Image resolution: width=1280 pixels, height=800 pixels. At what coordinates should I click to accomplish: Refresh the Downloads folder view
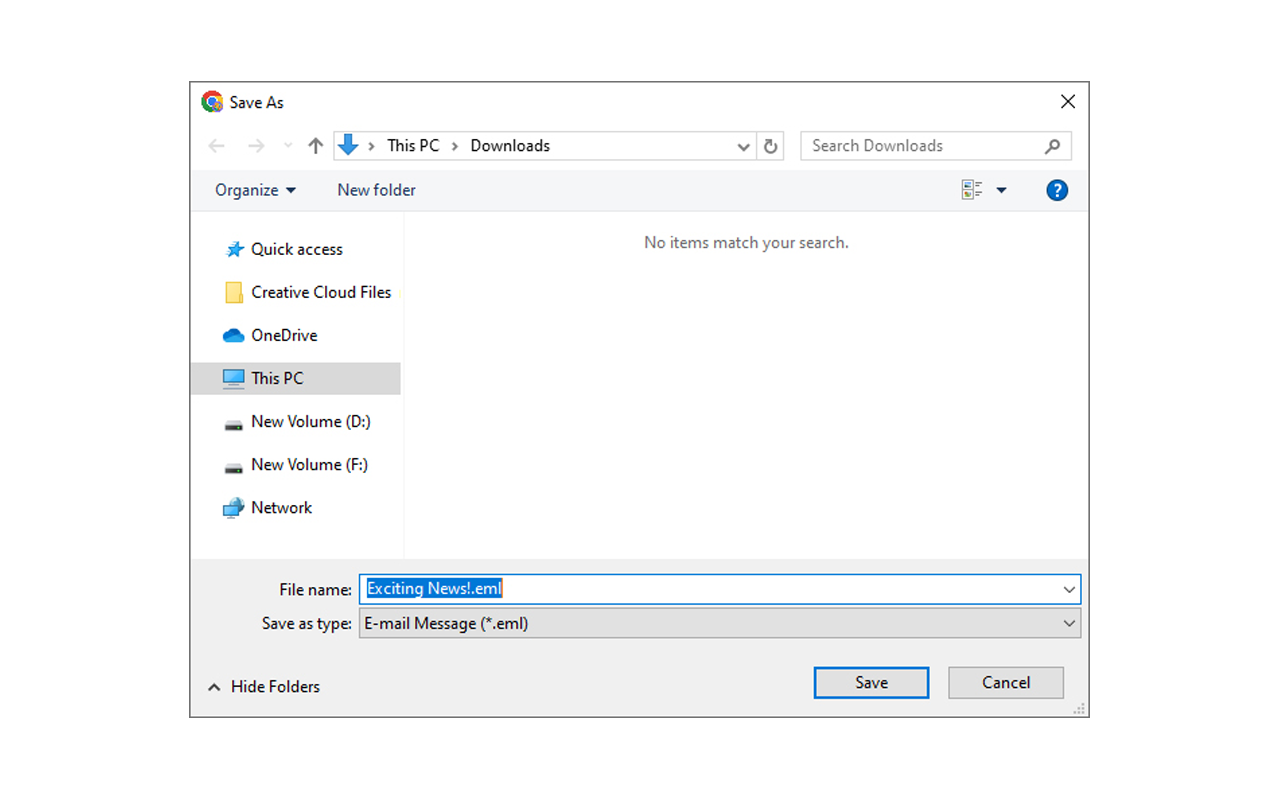click(770, 145)
